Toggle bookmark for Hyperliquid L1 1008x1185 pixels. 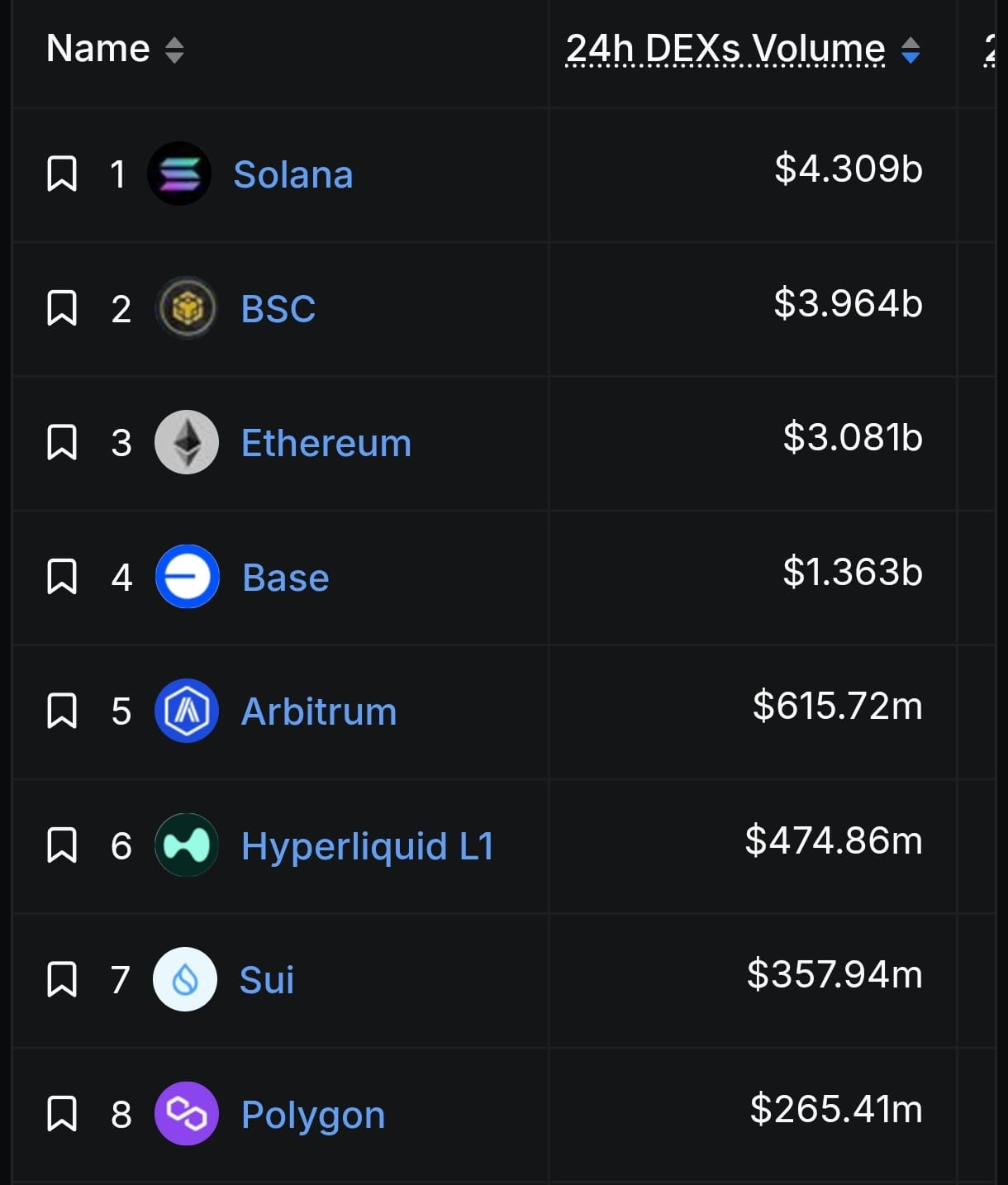62,845
